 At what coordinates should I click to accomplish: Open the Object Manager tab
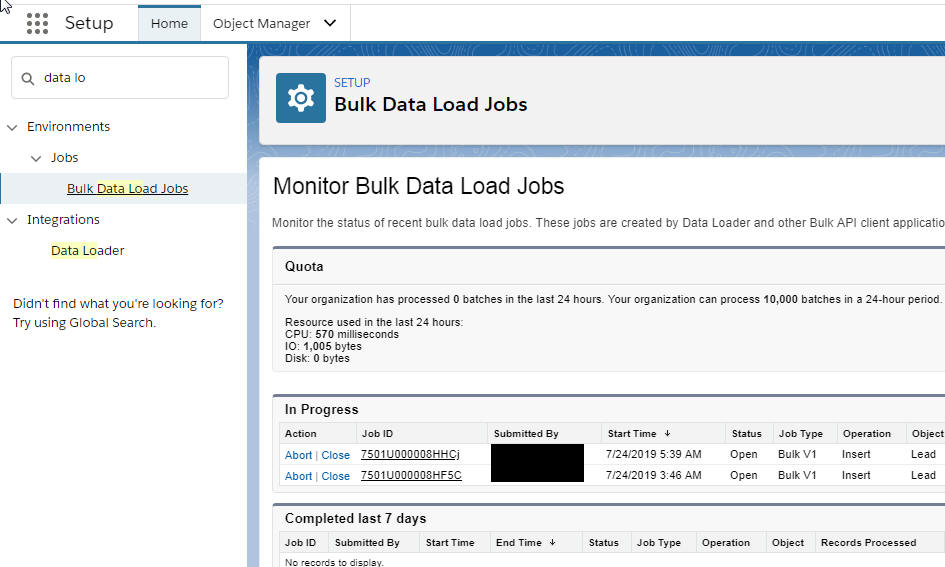[x=262, y=23]
